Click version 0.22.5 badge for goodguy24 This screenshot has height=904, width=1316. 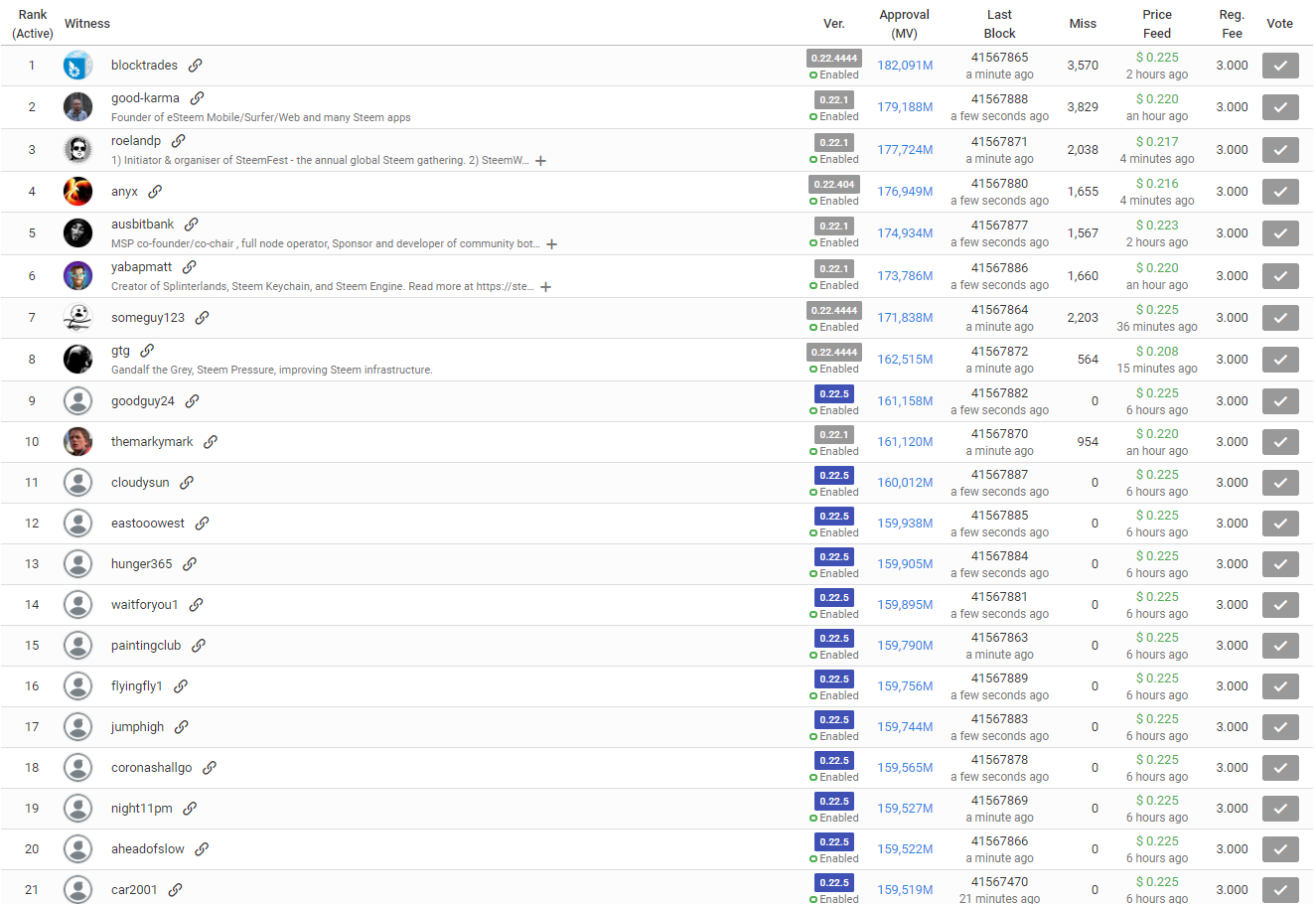pos(834,393)
